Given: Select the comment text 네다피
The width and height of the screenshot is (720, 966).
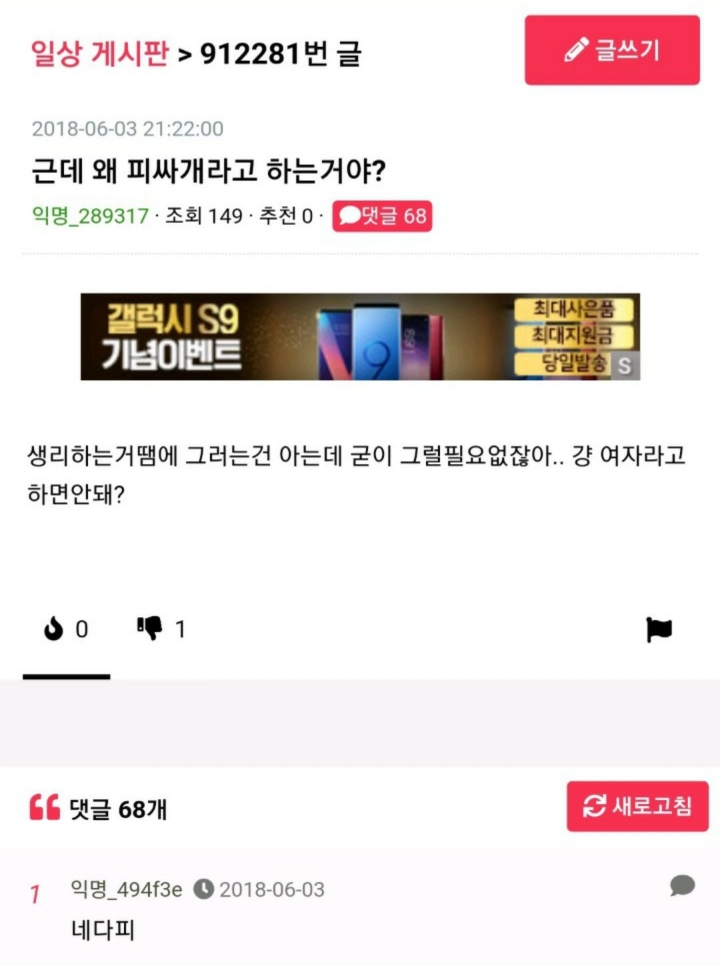Looking at the screenshot, I should pyautogui.click(x=103, y=929).
